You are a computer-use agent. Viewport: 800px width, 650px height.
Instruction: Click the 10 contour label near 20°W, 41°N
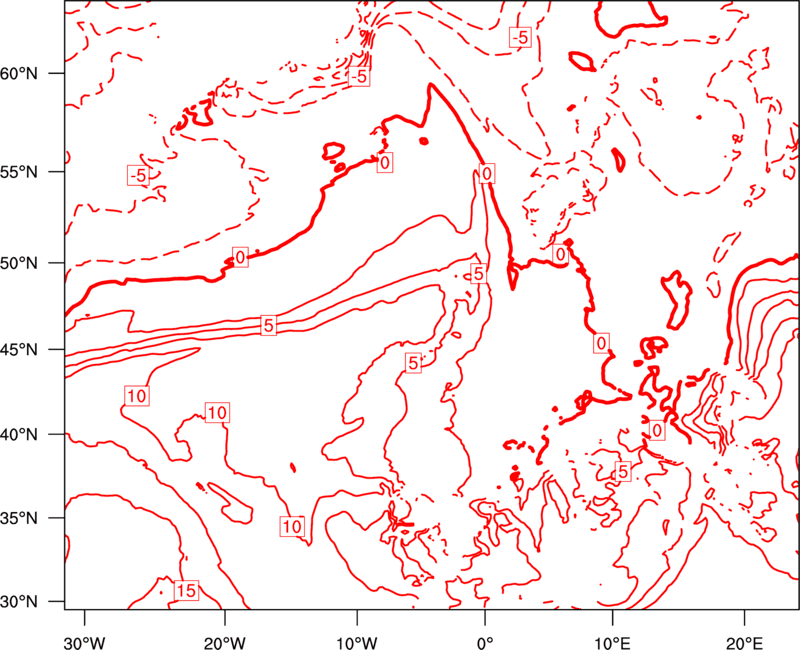[x=217, y=412]
